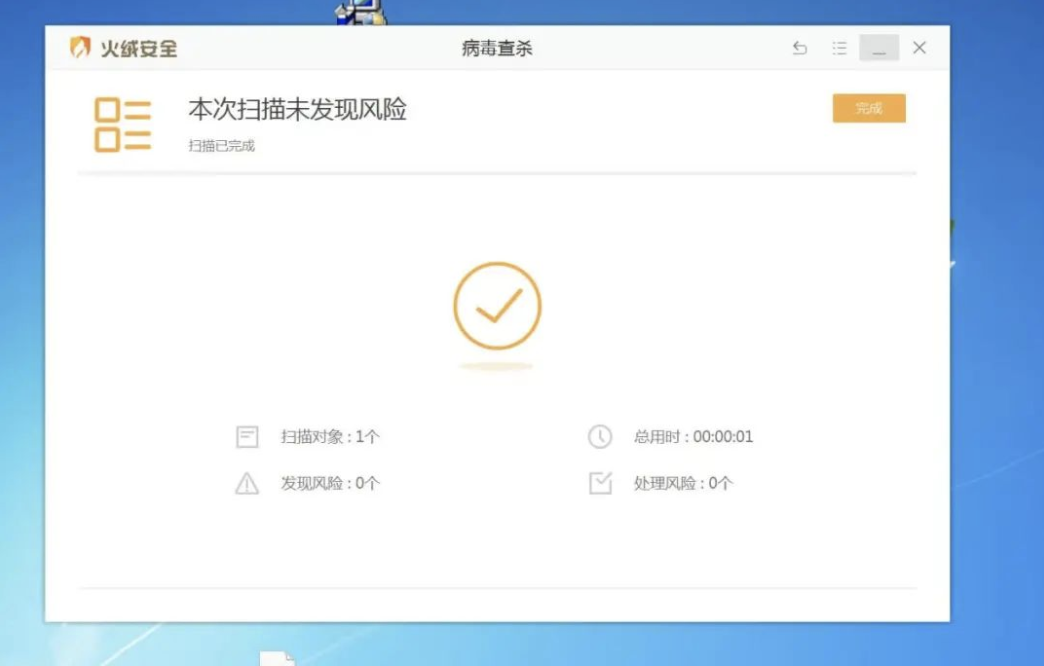Click the large checkmark circle icon
The width and height of the screenshot is (1044, 666).
coord(497,306)
